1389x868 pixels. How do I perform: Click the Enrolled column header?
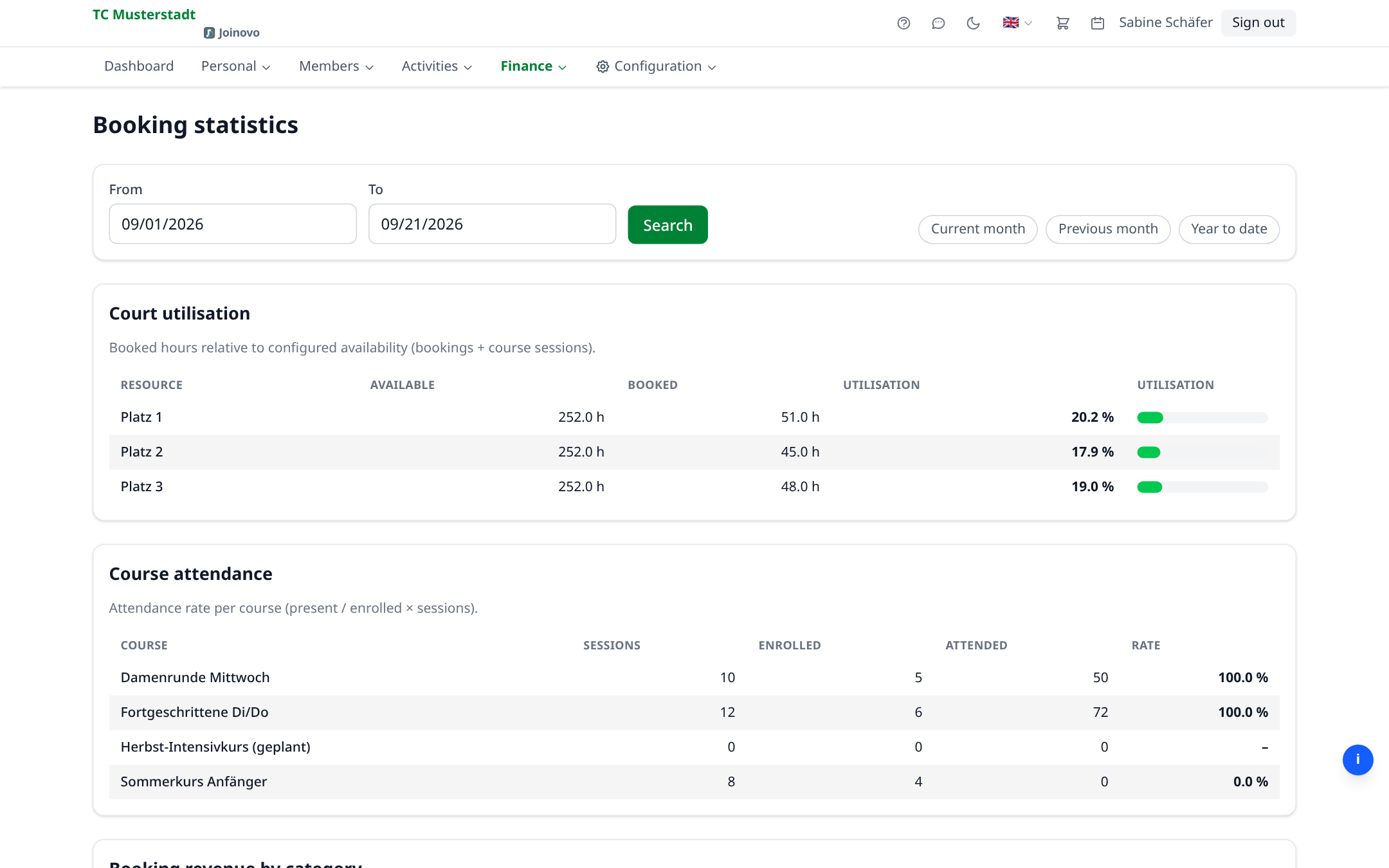789,646
